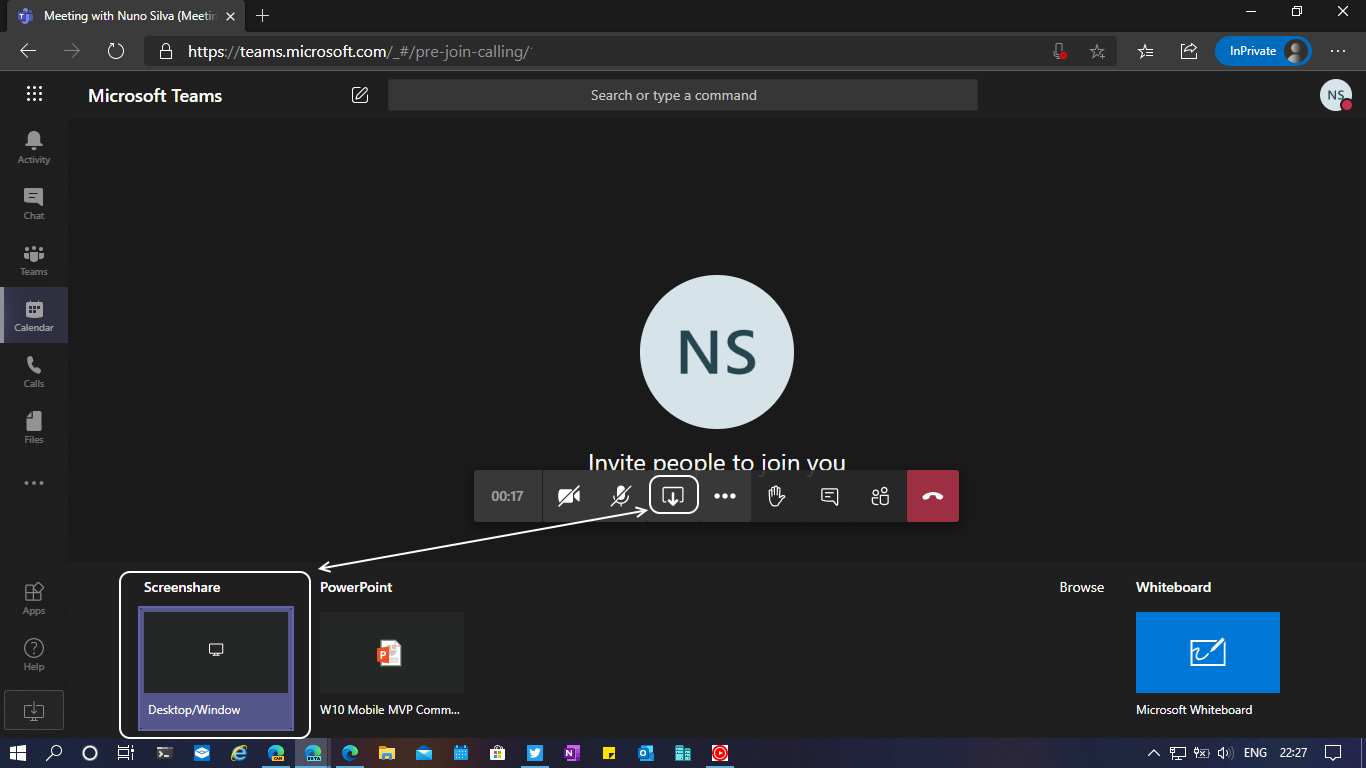Raise your hand in the meeting
The height and width of the screenshot is (768, 1366).
[776, 496]
